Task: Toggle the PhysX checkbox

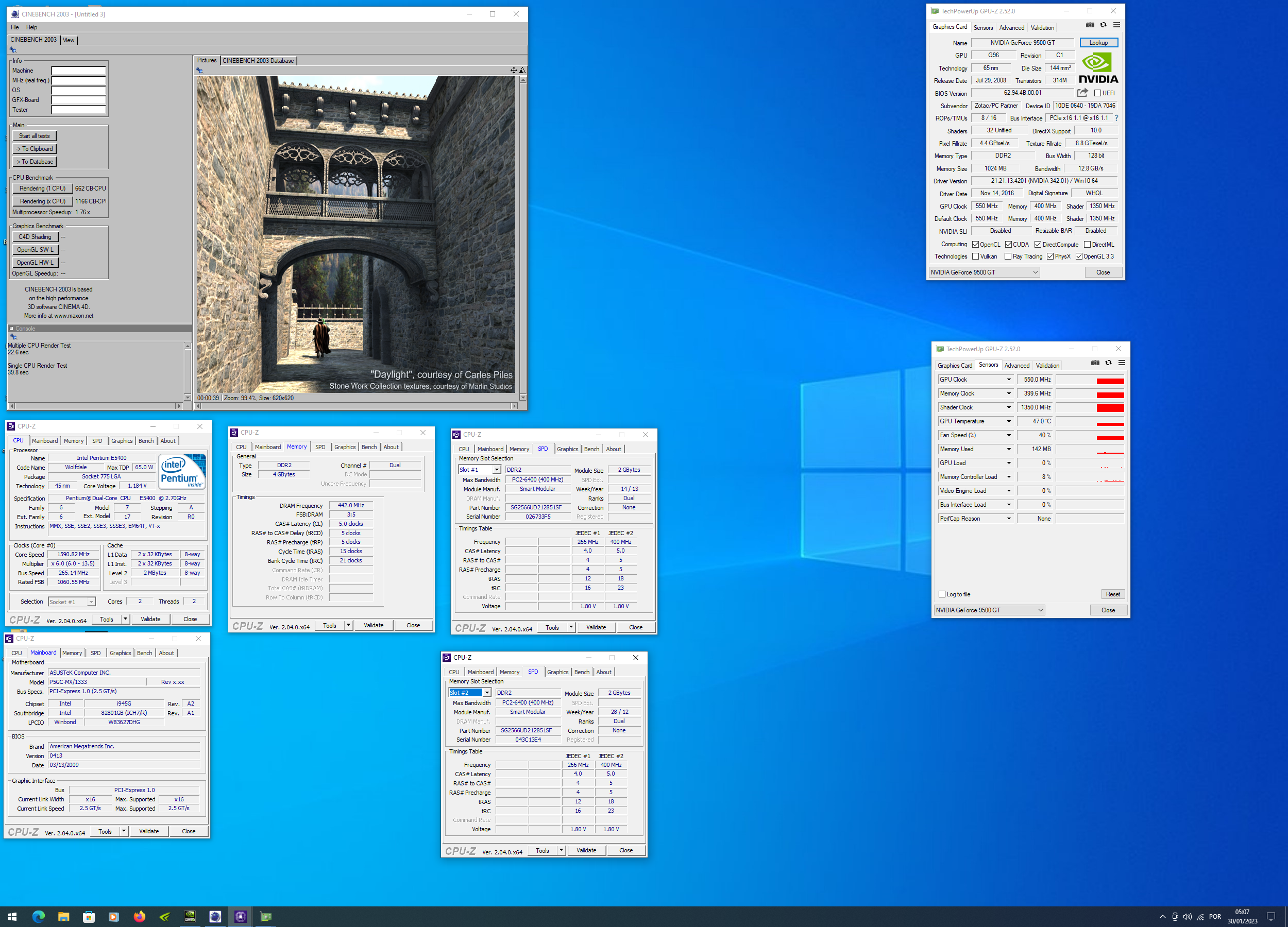Action: coord(1050,256)
